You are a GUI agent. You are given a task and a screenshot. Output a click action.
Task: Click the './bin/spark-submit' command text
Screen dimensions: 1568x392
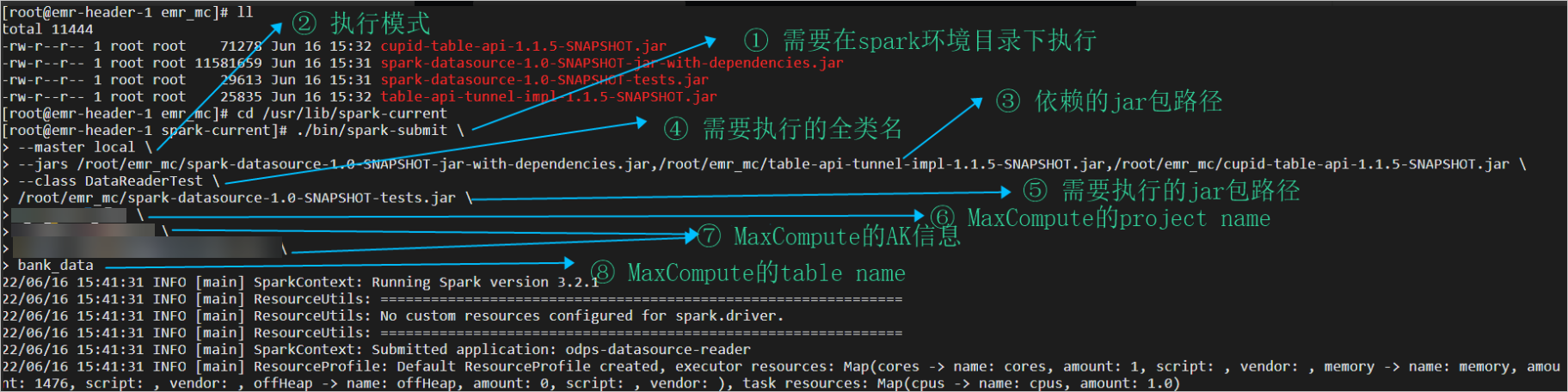pos(372,131)
